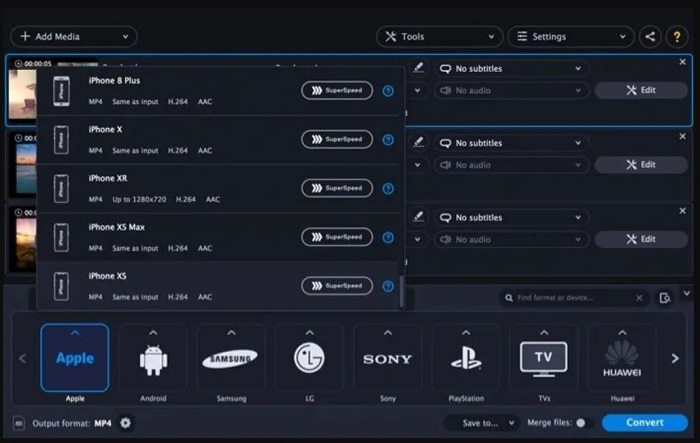The image size is (700, 443).
Task: Click Edit button for the first file
Action: point(641,90)
